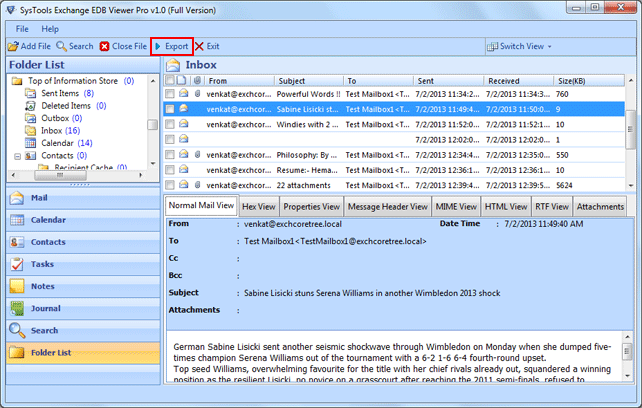Click the Switch View grid icon

[492, 46]
